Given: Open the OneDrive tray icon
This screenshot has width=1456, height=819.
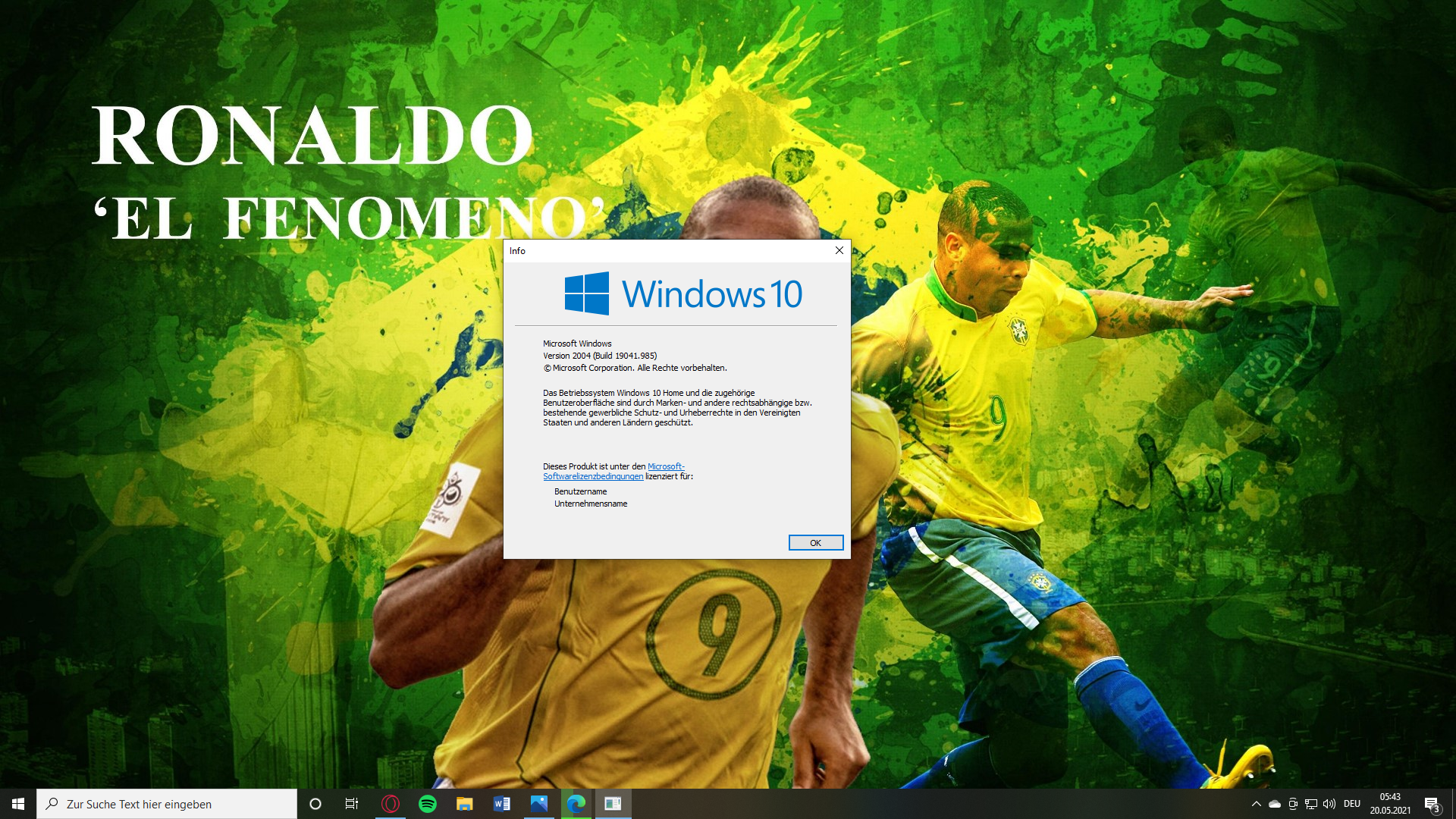Looking at the screenshot, I should click(x=1275, y=804).
